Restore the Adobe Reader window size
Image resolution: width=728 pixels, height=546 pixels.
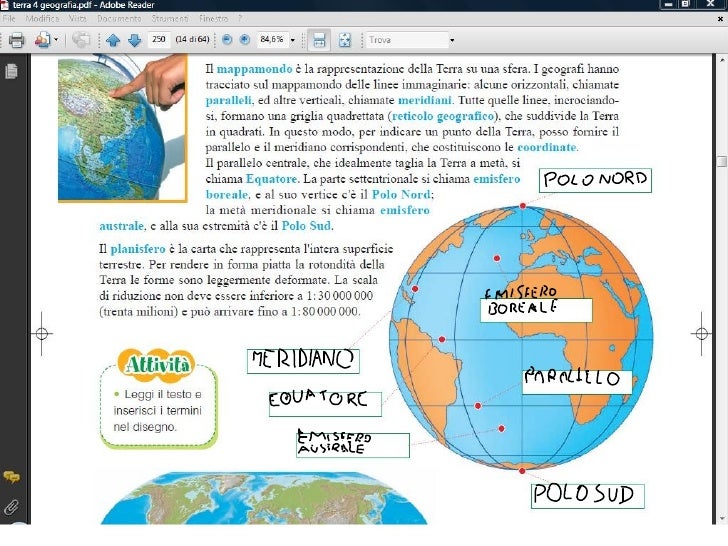coord(685,4)
